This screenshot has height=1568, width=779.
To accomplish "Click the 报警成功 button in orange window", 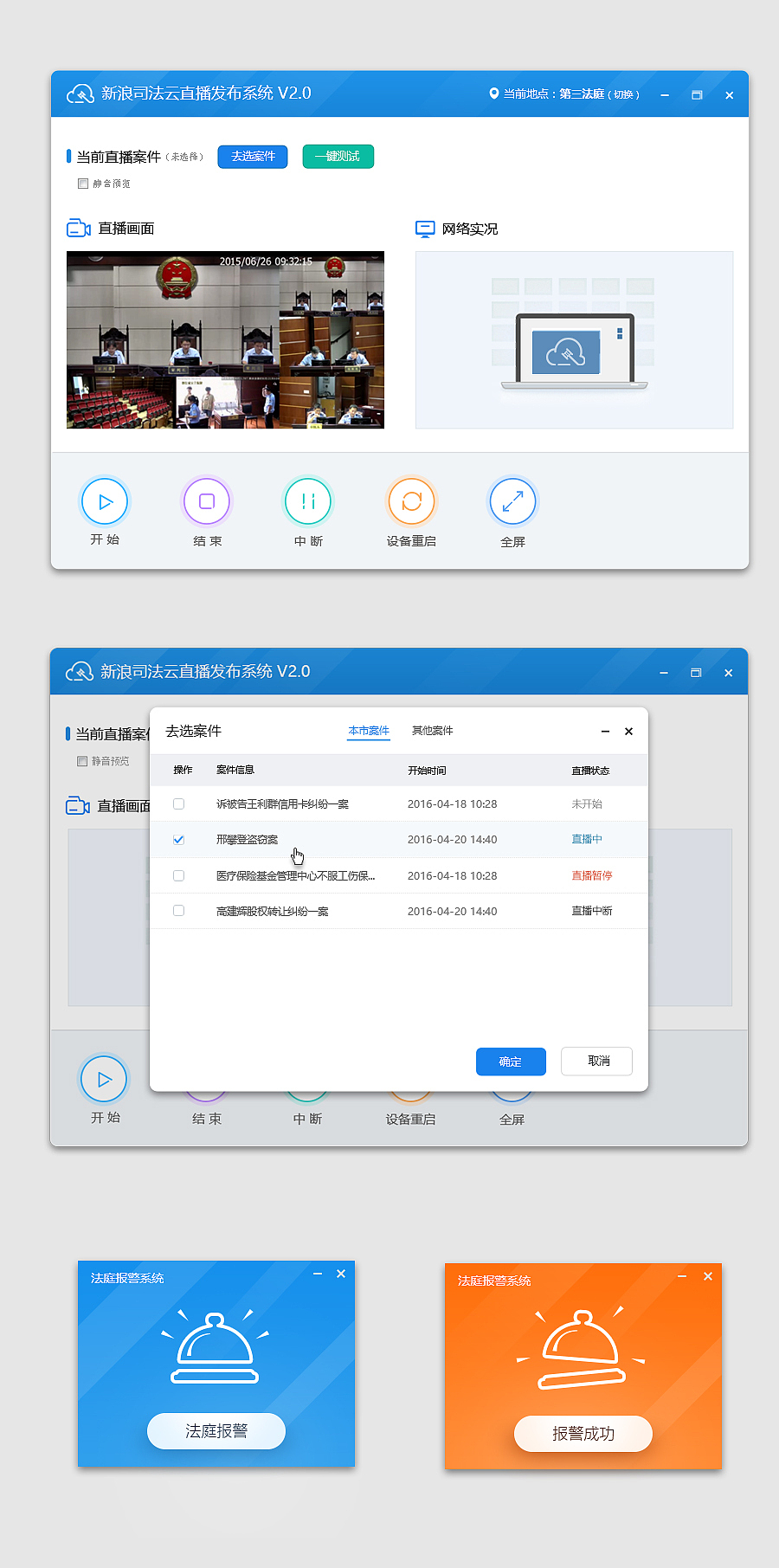I will (x=583, y=1434).
